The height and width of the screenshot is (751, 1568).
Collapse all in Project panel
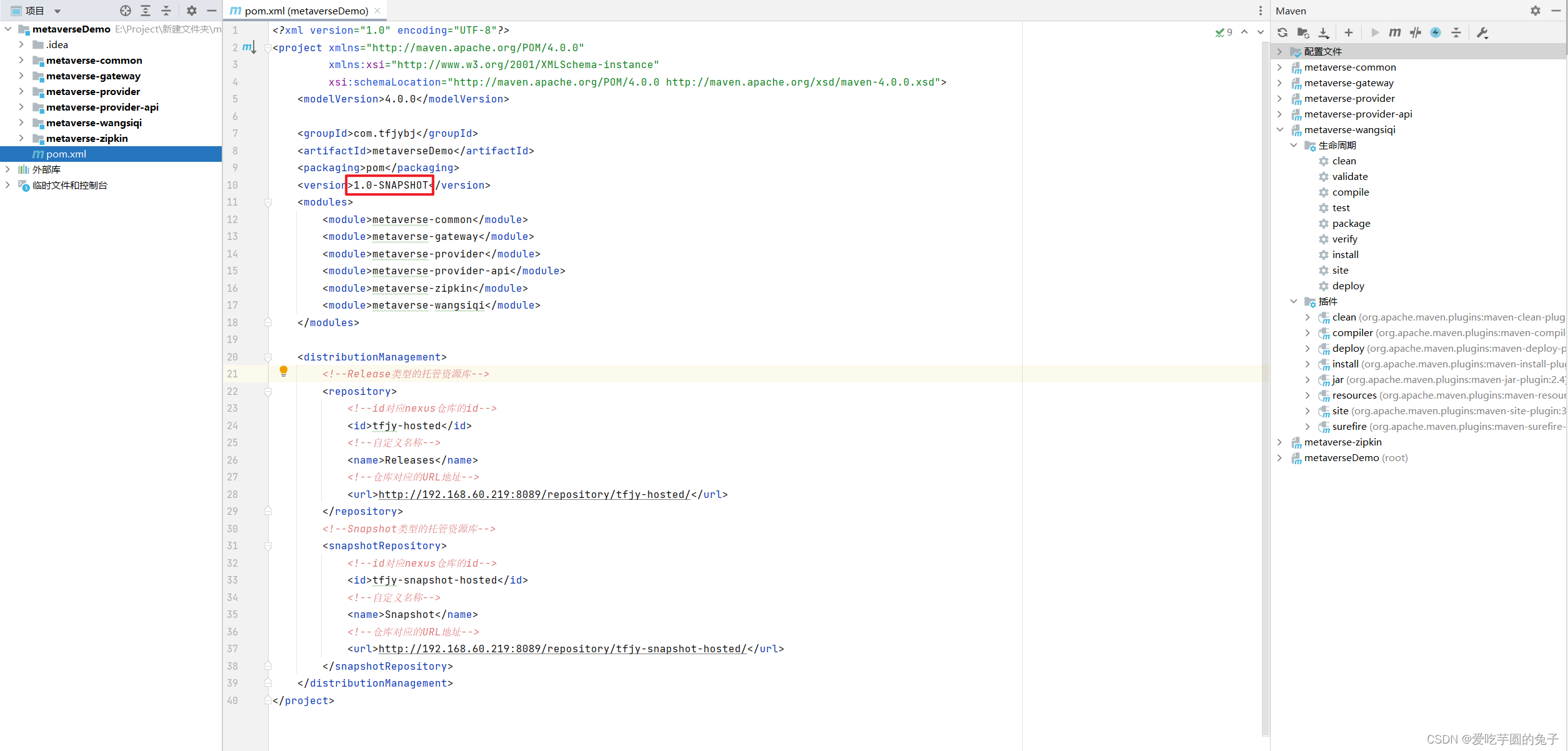coord(166,11)
